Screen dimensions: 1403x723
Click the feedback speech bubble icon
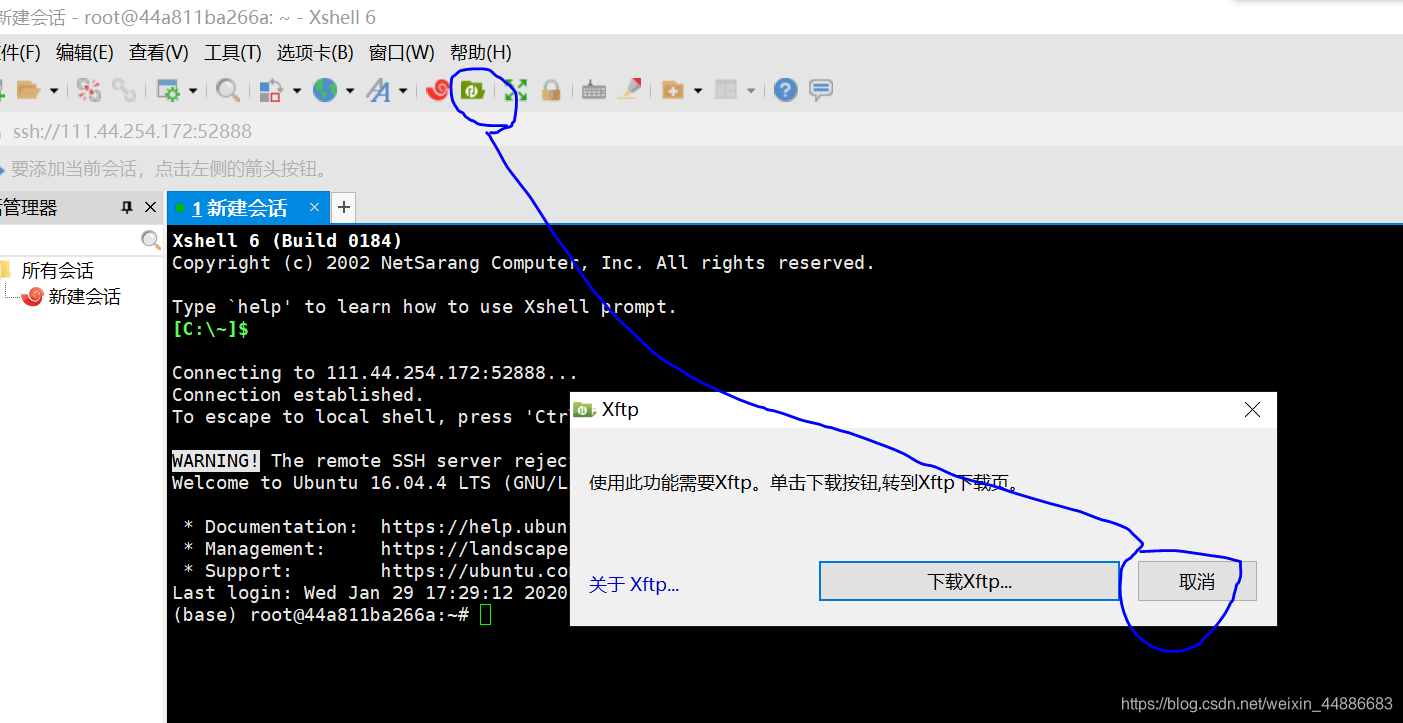pyautogui.click(x=821, y=91)
